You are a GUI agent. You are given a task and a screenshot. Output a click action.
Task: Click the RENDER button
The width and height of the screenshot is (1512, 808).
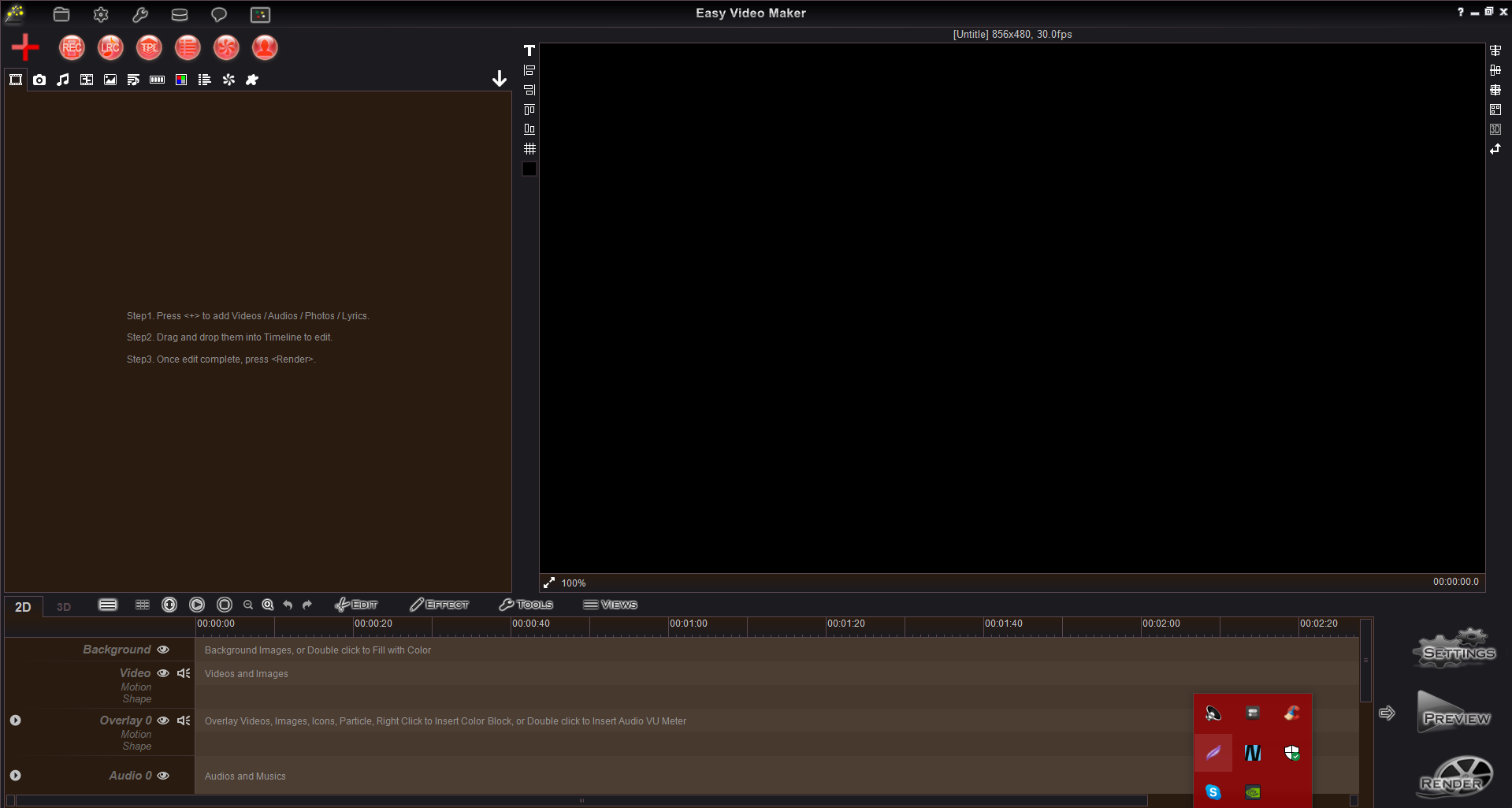pyautogui.click(x=1454, y=777)
